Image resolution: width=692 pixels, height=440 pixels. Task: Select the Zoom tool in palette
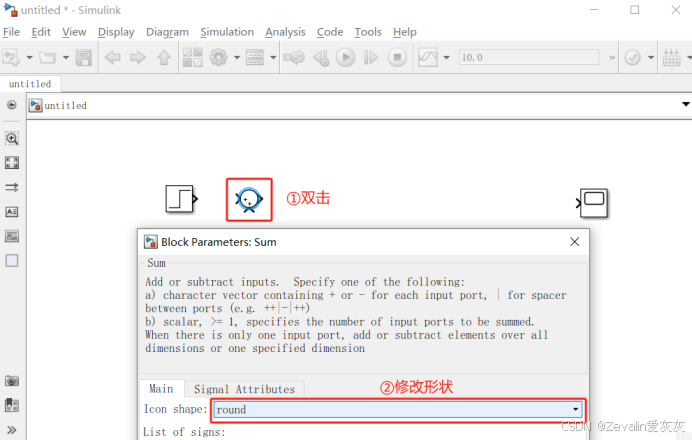12,139
